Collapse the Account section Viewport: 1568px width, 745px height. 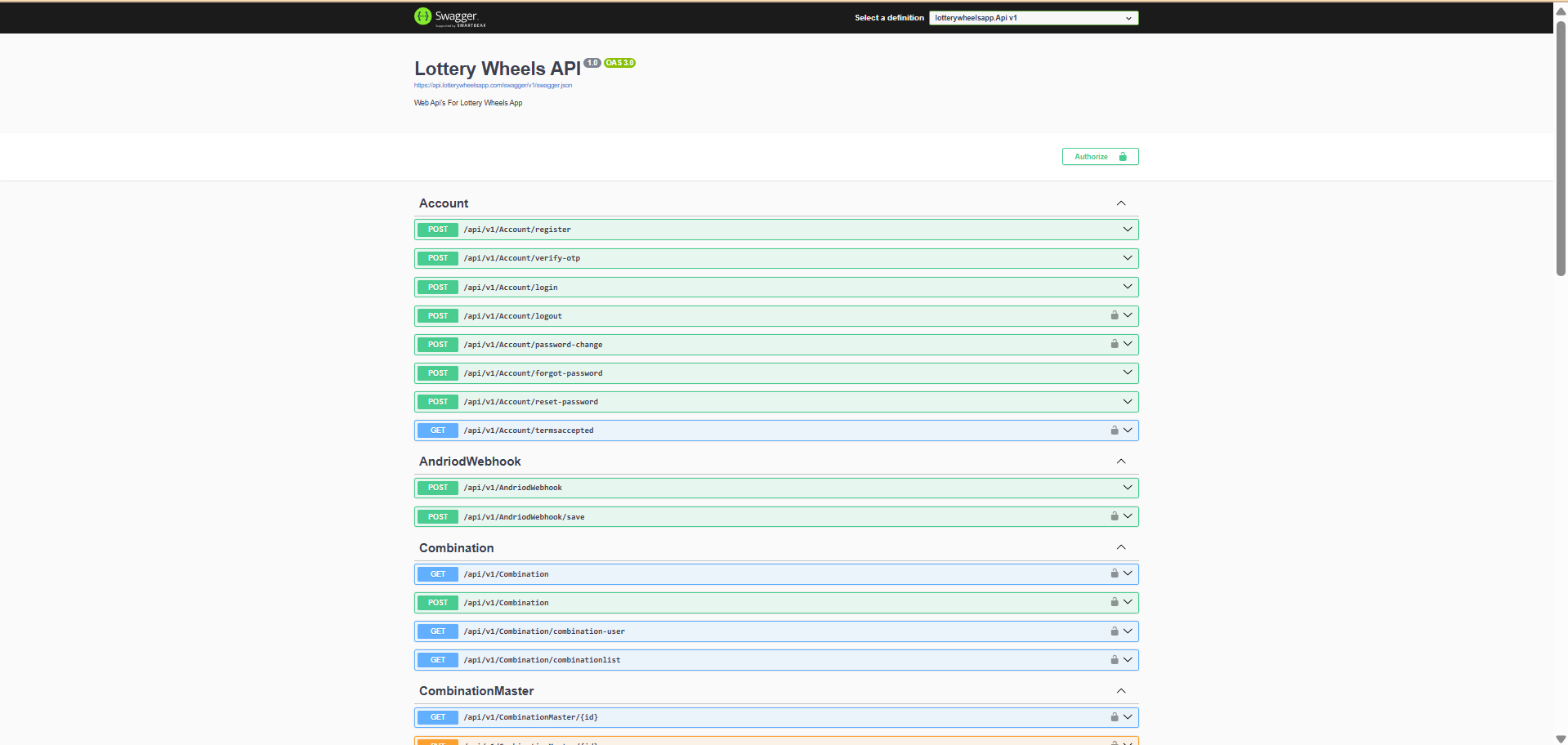point(1121,203)
